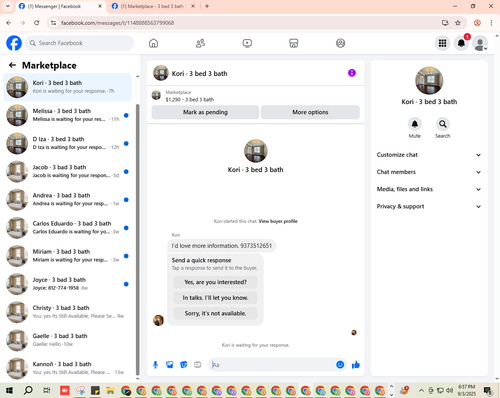
Task: Open Windows taskbar search
Action: click(x=28, y=390)
